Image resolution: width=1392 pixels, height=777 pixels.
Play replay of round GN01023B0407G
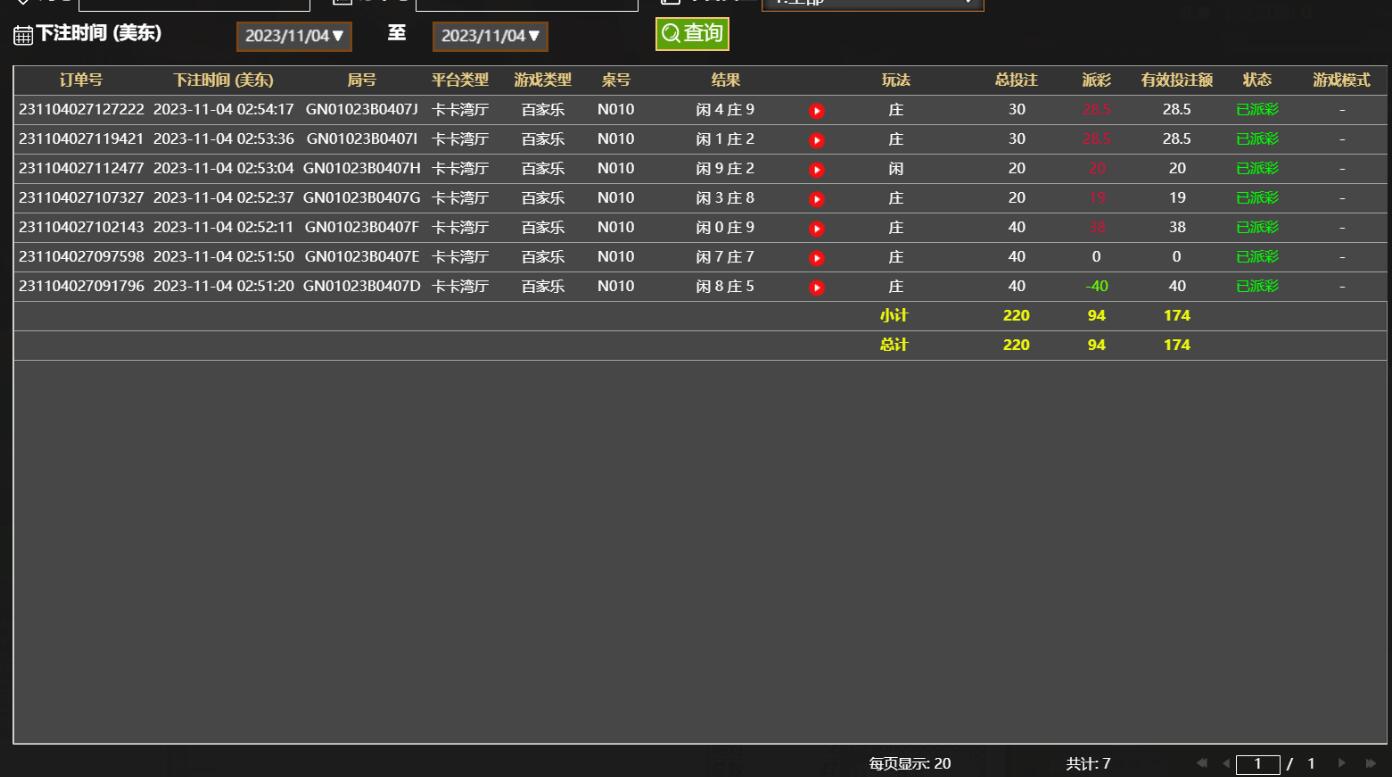[x=817, y=199]
